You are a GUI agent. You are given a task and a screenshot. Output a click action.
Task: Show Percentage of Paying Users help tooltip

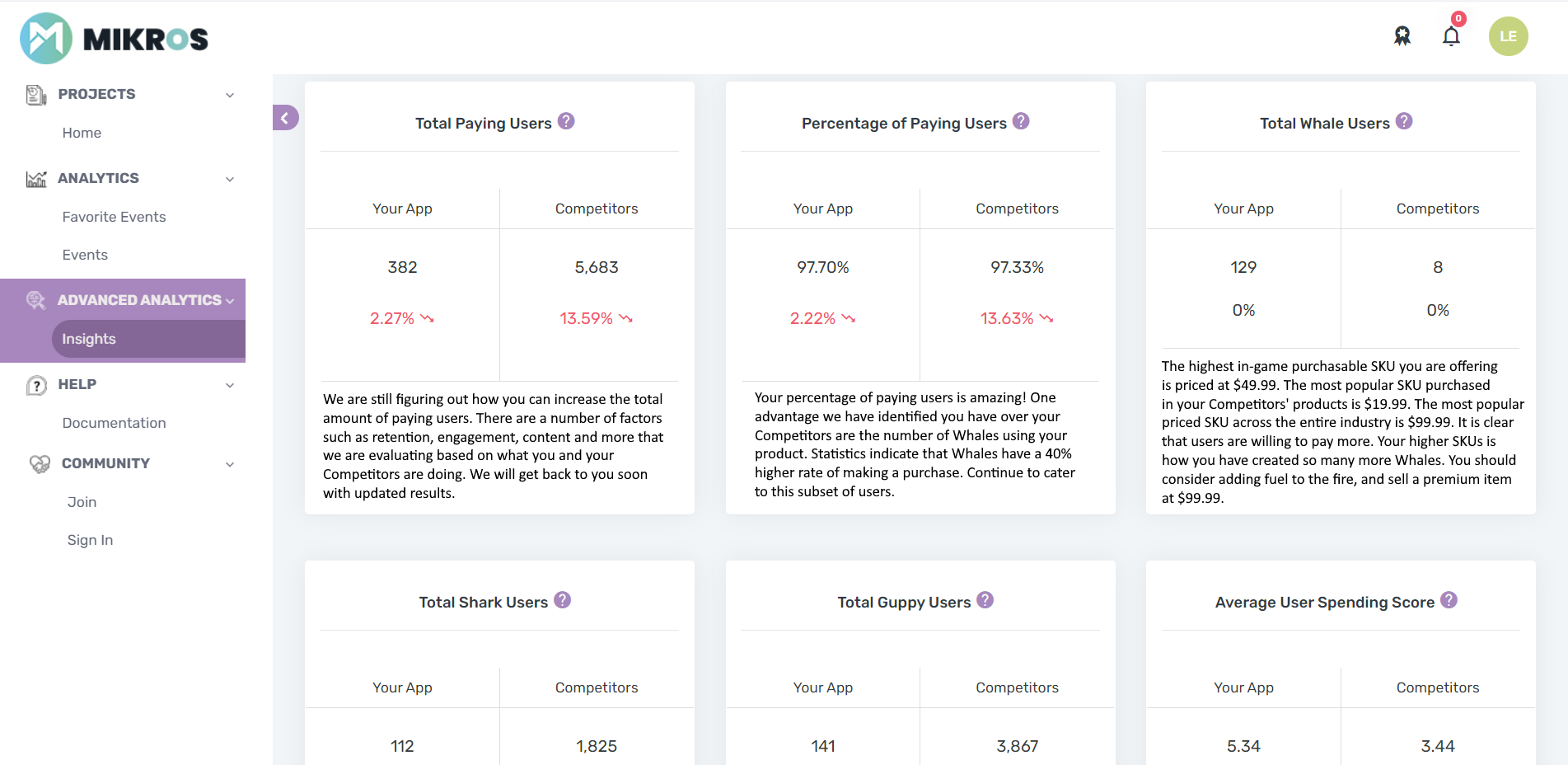(1021, 121)
